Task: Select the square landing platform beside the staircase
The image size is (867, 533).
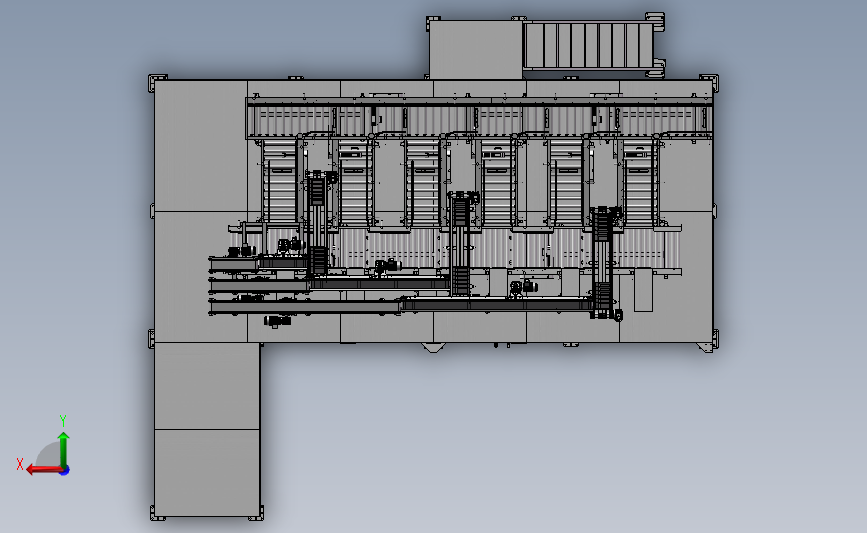Action: pos(476,50)
